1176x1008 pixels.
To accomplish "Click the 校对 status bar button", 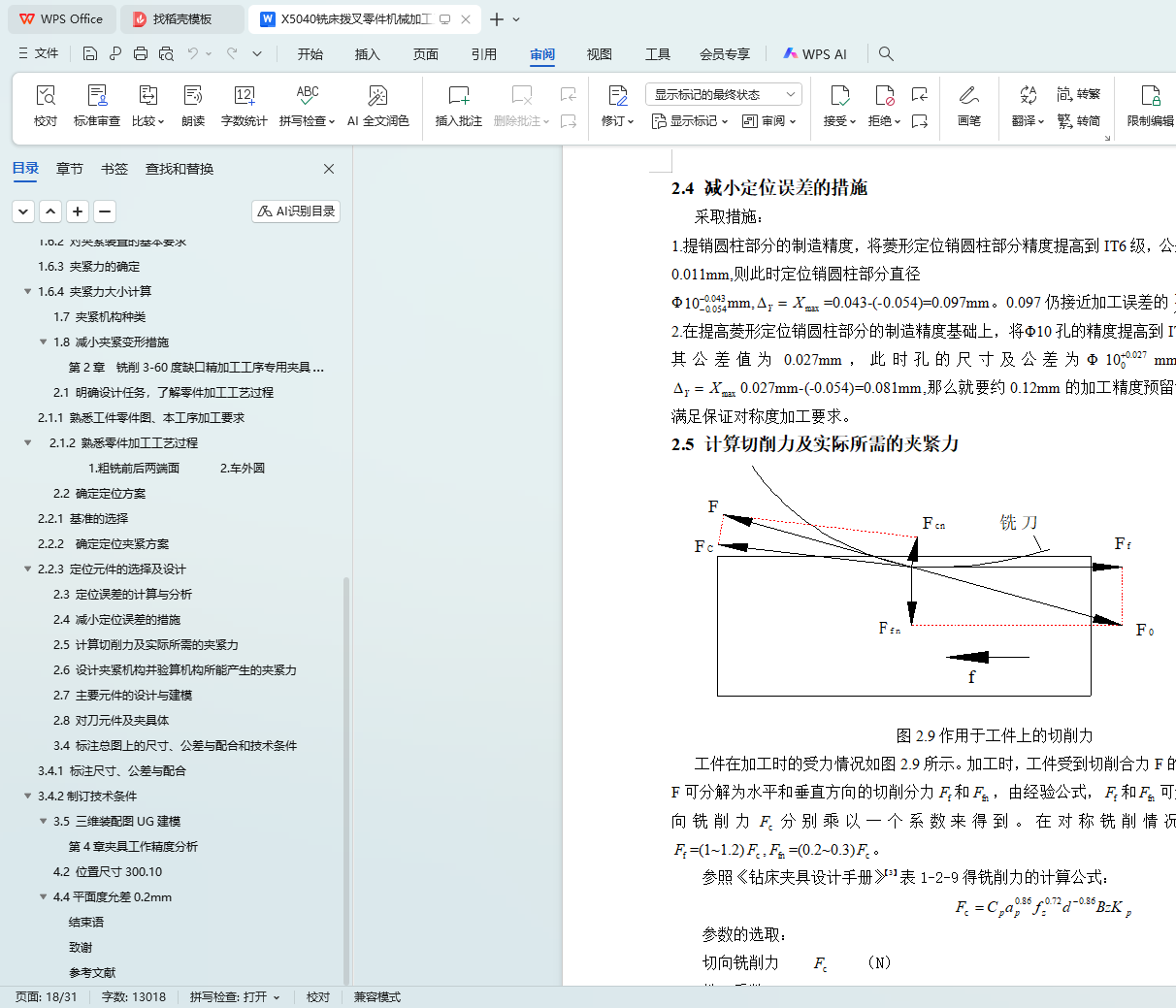I will [318, 997].
